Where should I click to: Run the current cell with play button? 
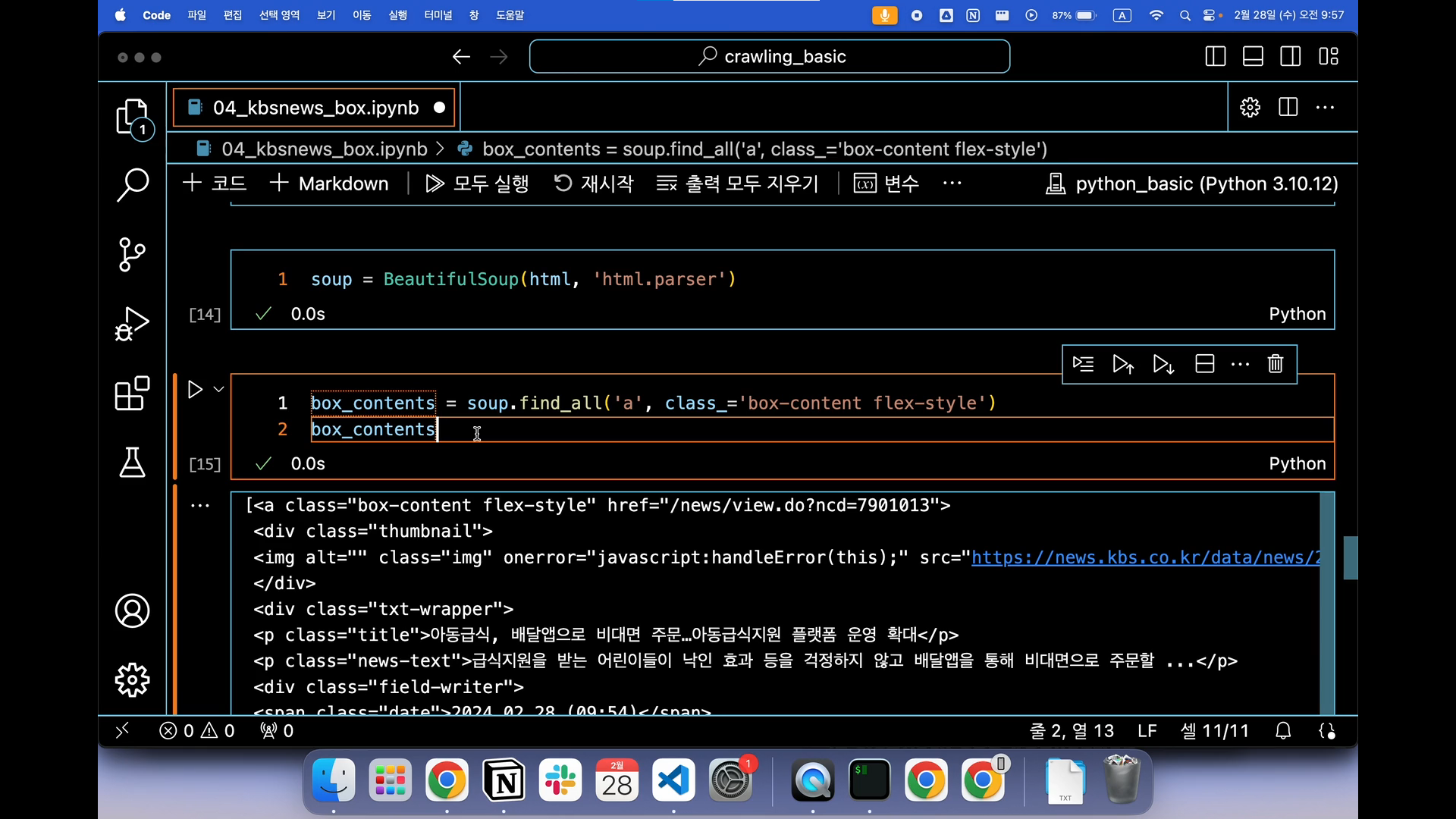195,390
